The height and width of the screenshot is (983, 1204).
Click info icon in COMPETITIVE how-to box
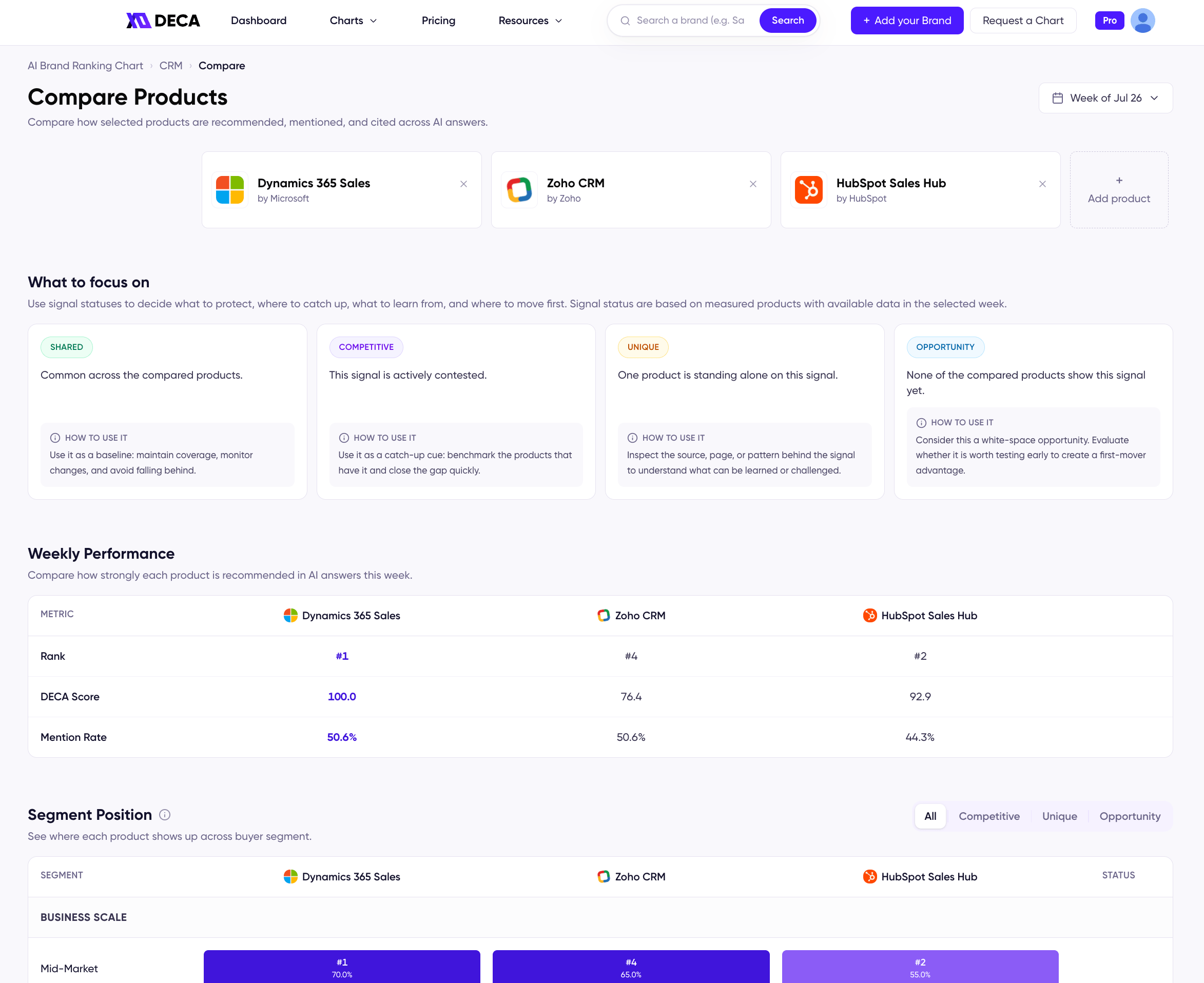pyautogui.click(x=344, y=438)
